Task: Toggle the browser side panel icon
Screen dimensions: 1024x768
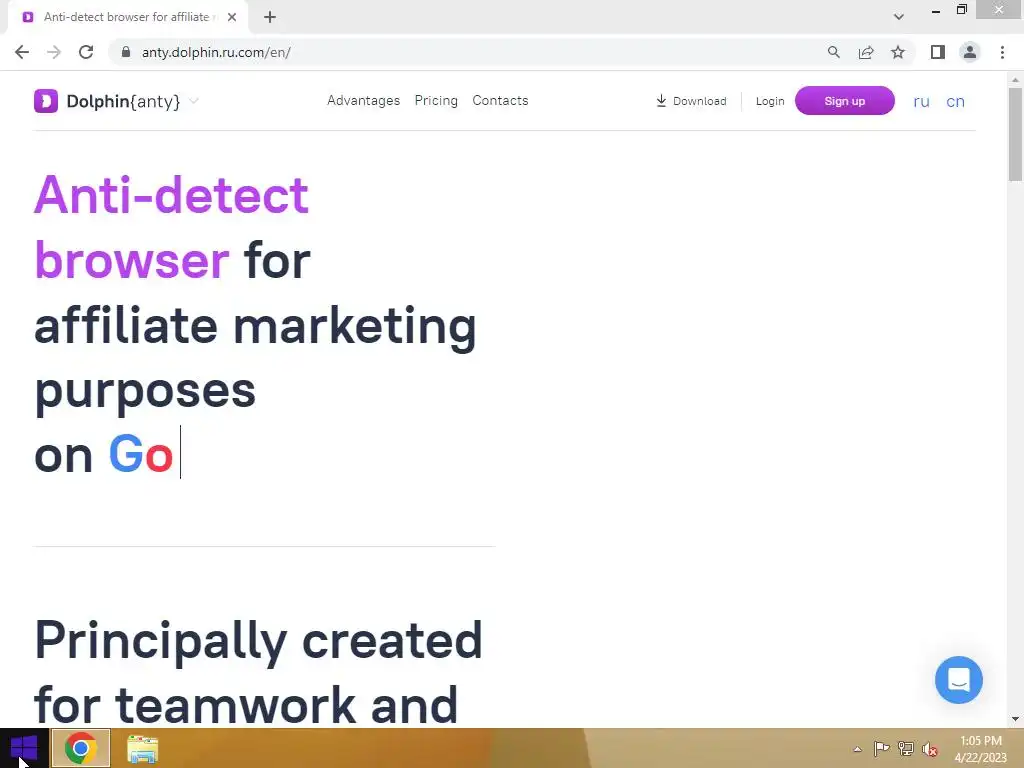Action: click(938, 52)
